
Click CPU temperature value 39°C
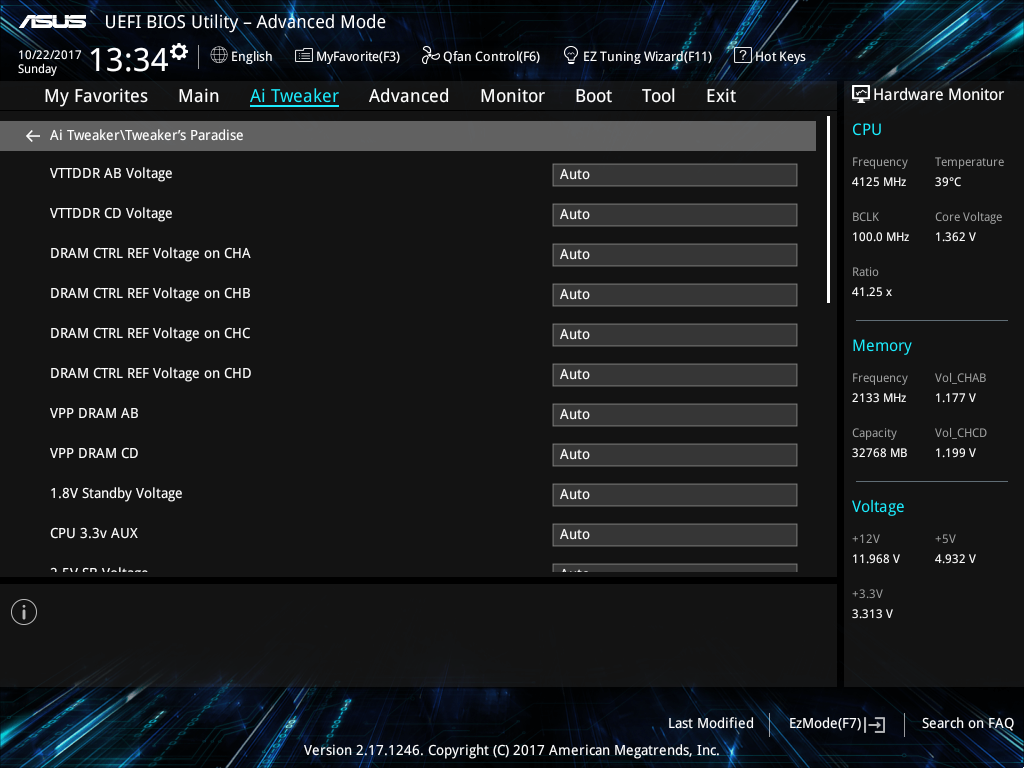[x=948, y=182]
